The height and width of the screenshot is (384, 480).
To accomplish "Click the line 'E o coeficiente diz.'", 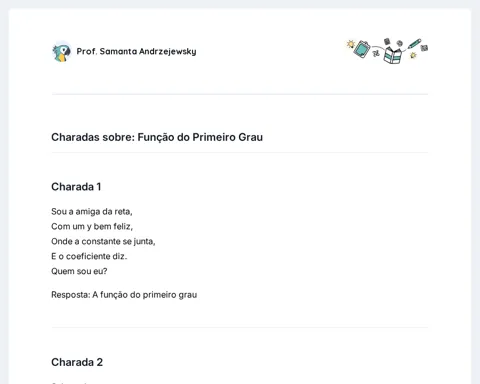I will 89,256.
